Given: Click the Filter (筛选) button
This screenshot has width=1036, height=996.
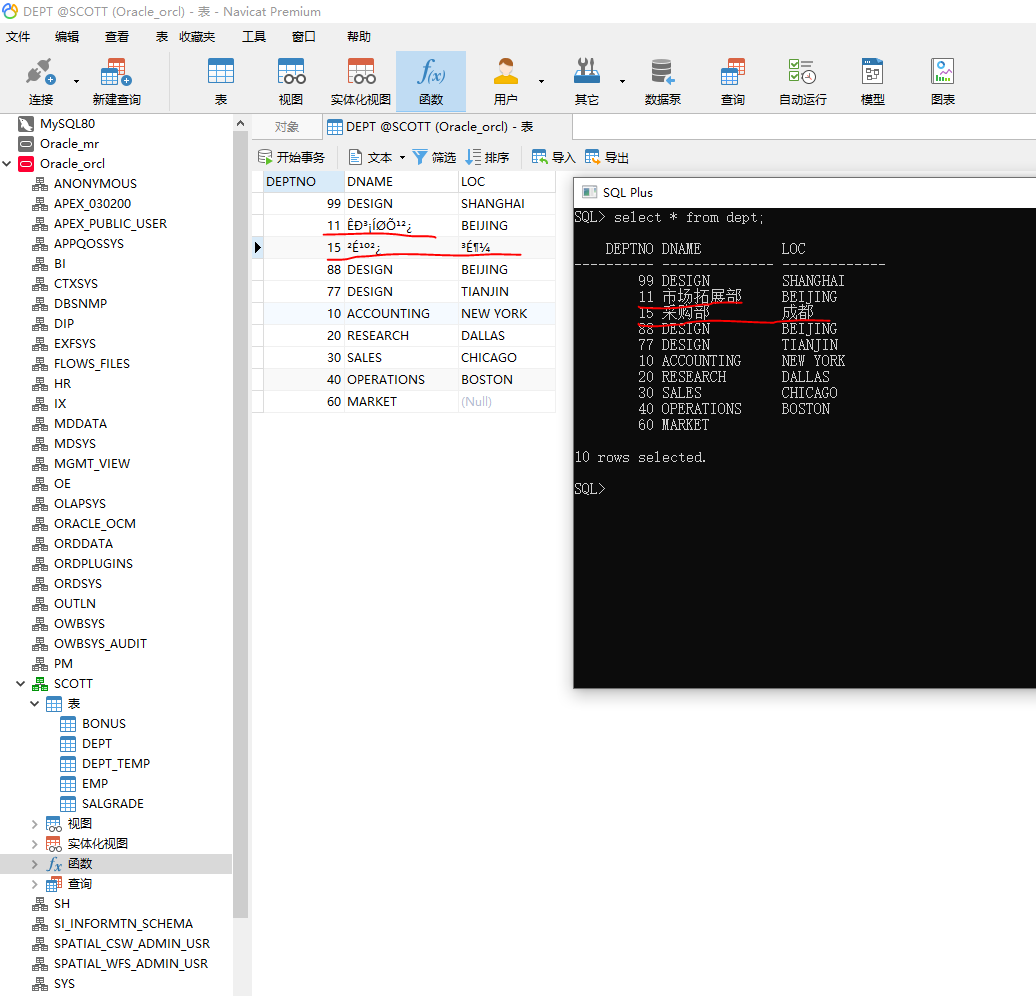Looking at the screenshot, I should pyautogui.click(x=434, y=157).
